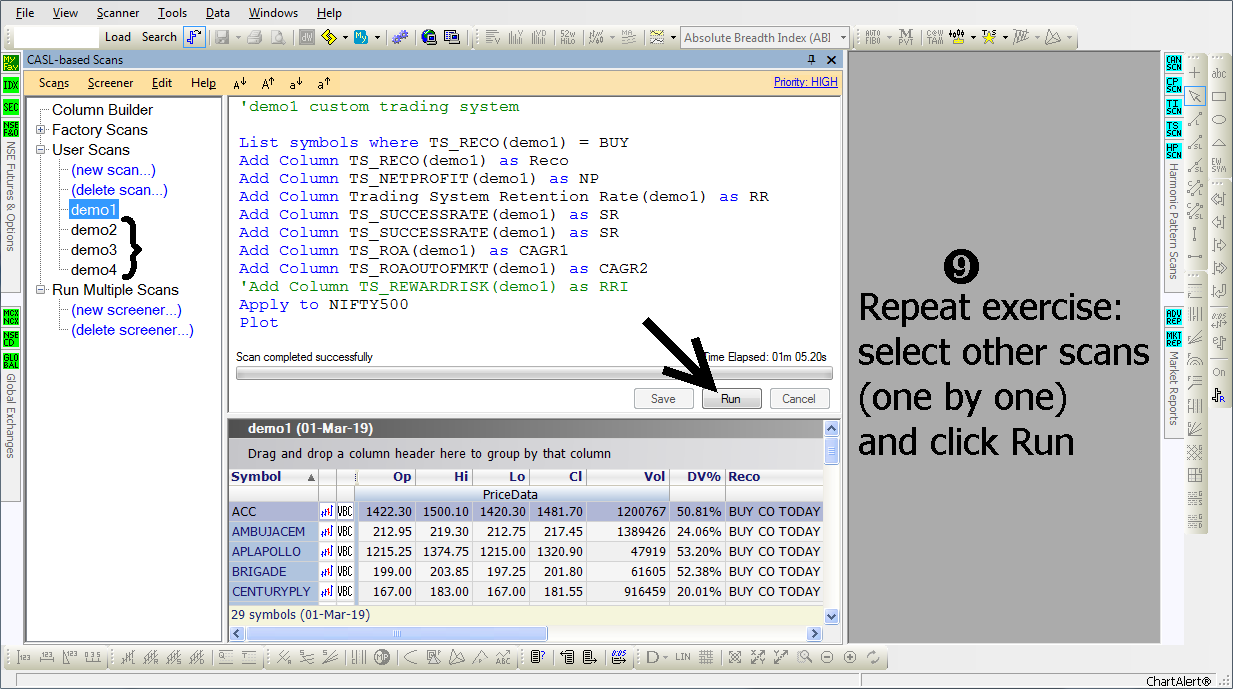Click the Priority: HIGH link

806,82
